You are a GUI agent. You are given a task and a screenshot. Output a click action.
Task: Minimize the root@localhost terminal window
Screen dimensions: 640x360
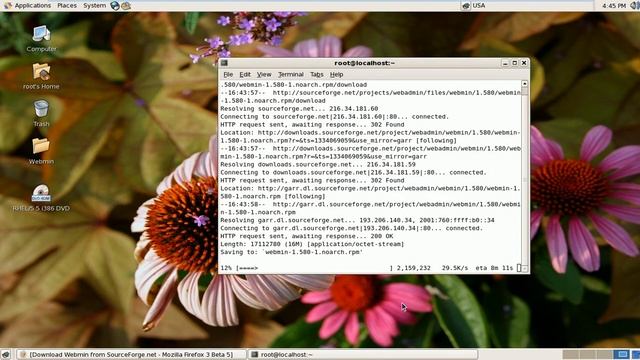pos(505,63)
